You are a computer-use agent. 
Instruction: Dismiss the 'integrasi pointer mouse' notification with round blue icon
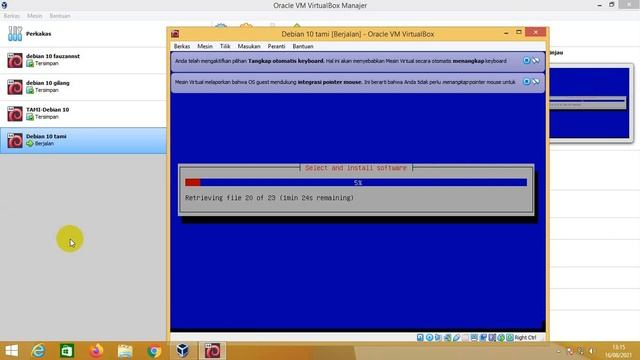point(527,82)
